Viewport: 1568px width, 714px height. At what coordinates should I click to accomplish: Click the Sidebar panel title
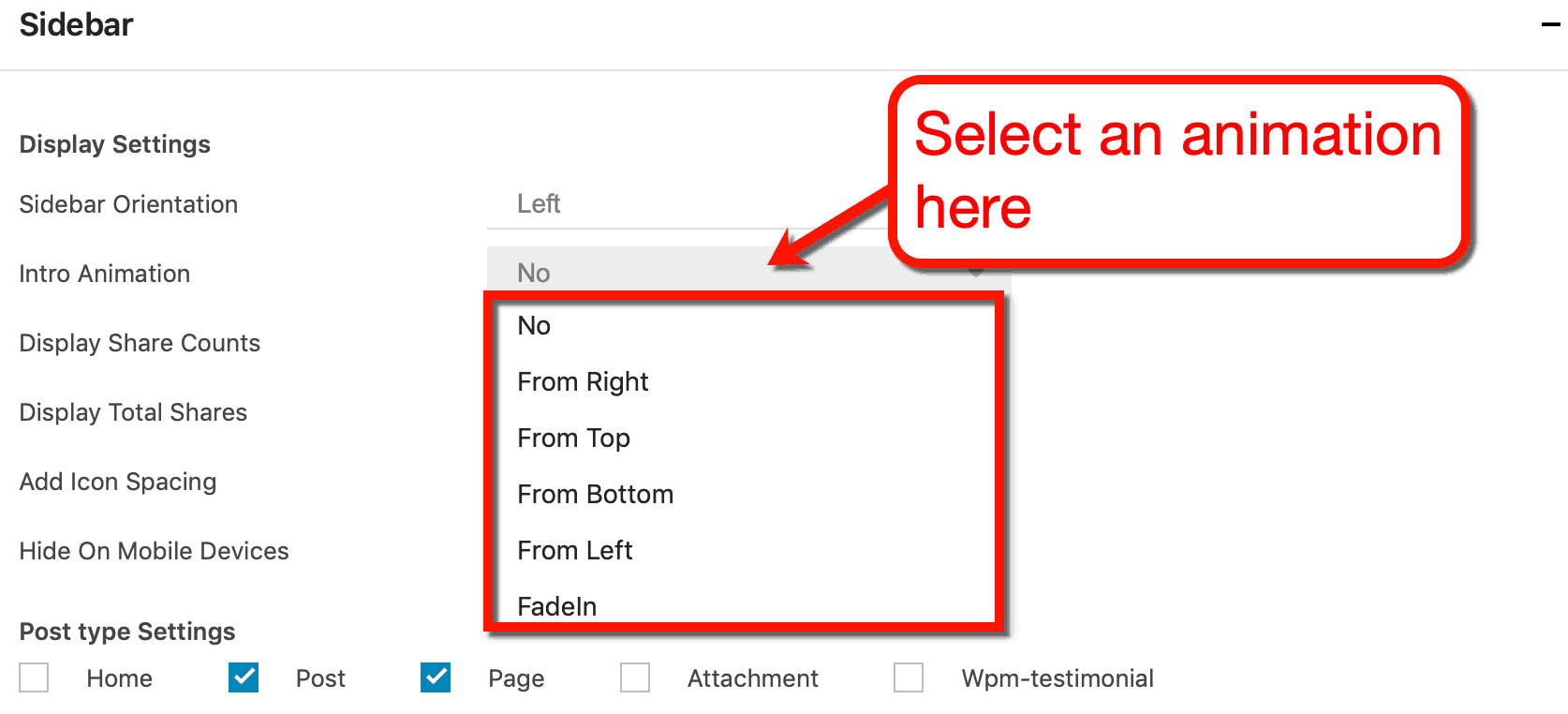pos(76,24)
